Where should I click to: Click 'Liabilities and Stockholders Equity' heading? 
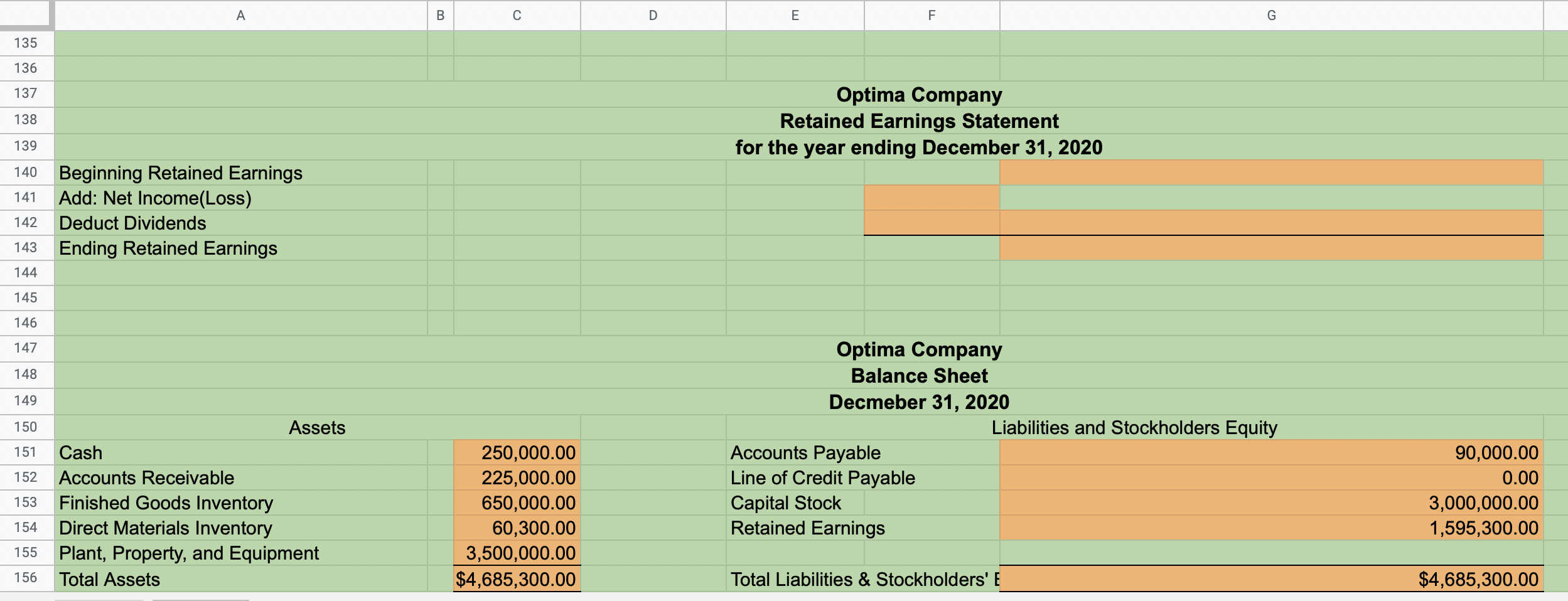pos(1134,427)
